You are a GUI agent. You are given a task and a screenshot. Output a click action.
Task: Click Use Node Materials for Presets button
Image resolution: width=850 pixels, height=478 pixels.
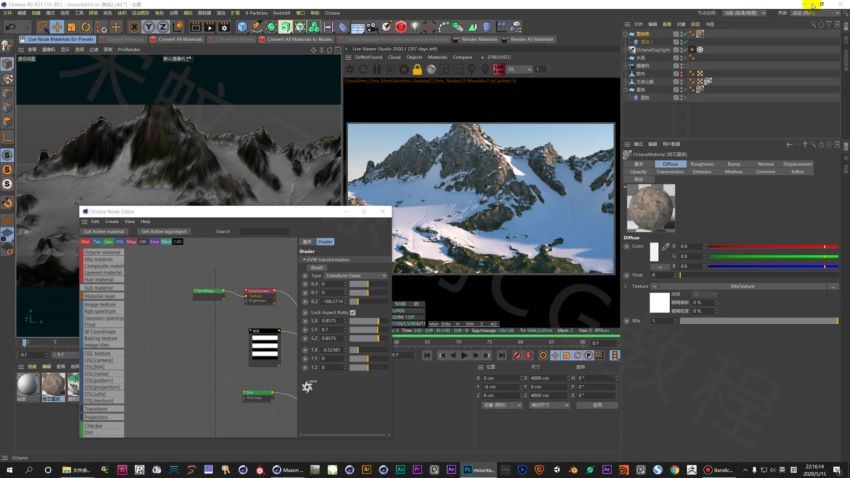57,40
